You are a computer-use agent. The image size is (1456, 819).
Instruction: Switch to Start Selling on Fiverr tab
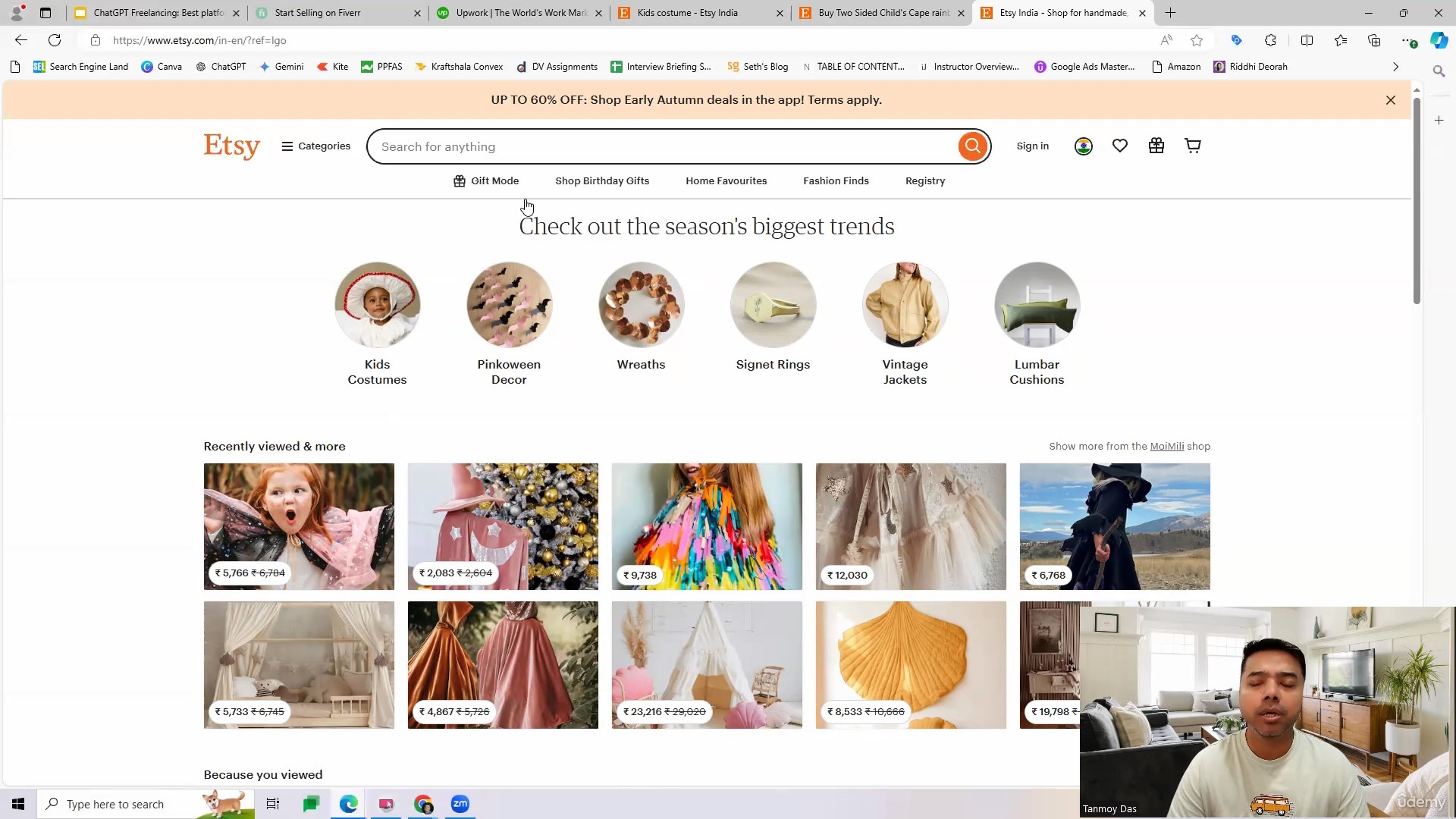338,13
